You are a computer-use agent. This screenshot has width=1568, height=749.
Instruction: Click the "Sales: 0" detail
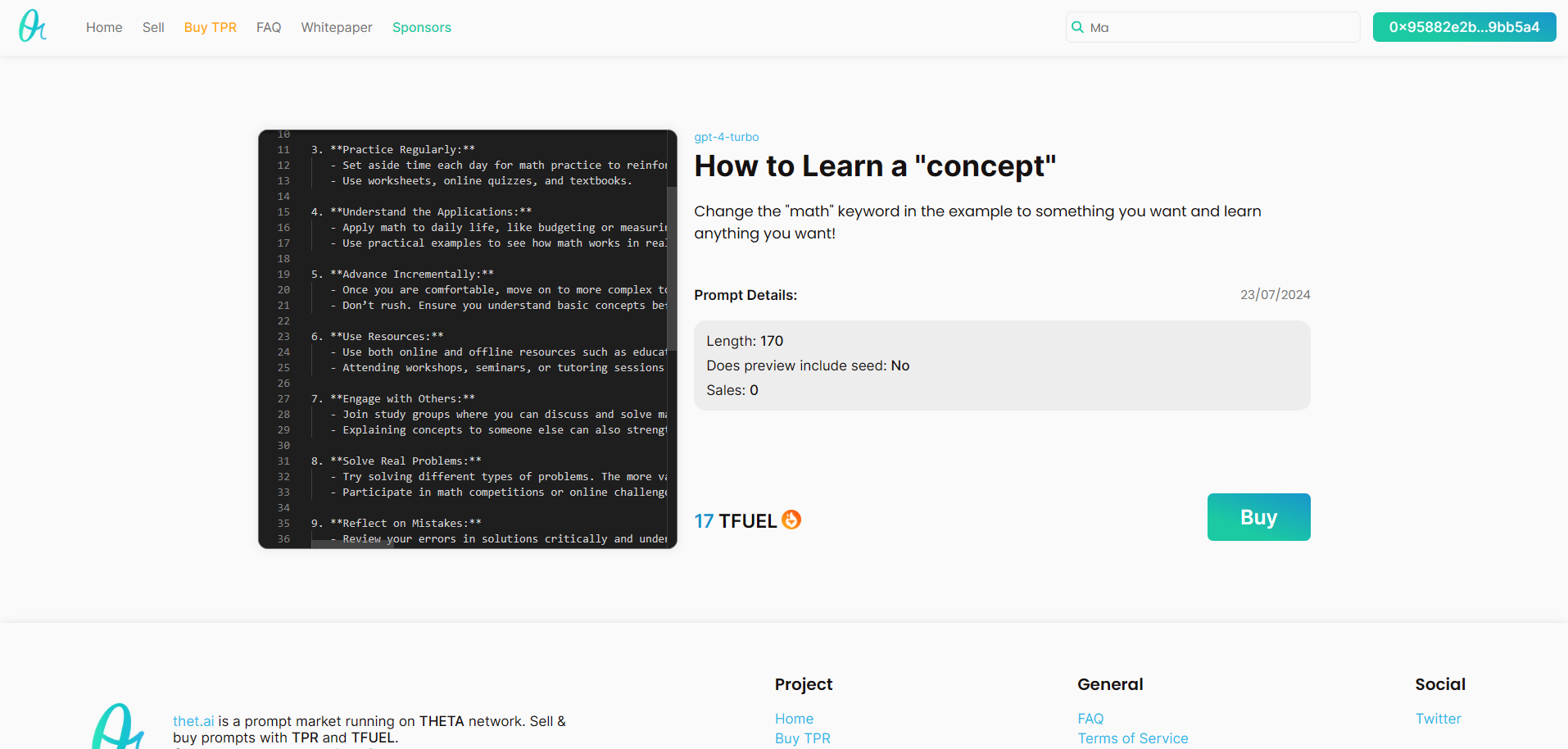point(732,390)
